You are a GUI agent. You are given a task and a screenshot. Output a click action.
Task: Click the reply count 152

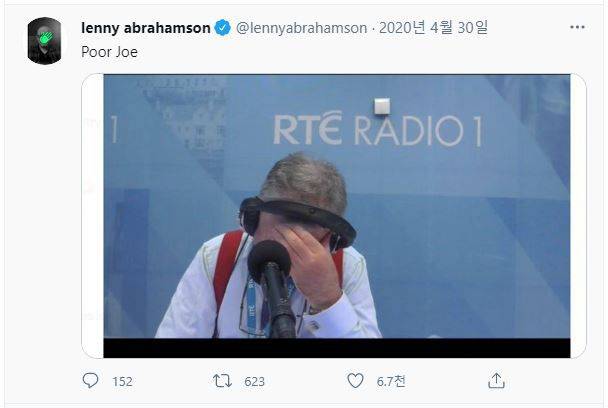pyautogui.click(x=123, y=382)
